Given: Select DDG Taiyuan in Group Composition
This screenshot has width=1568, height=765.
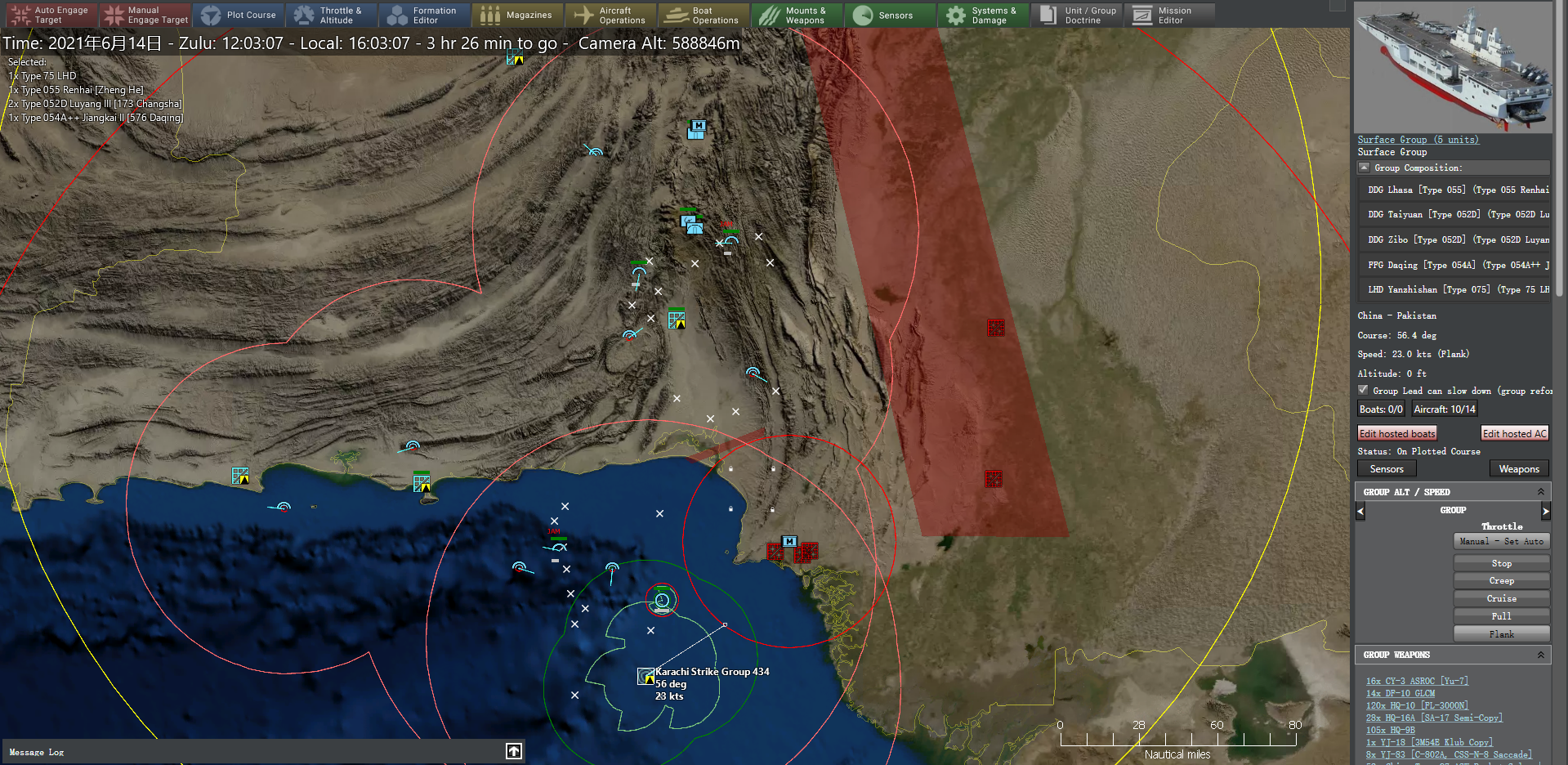Looking at the screenshot, I should tap(1454, 215).
